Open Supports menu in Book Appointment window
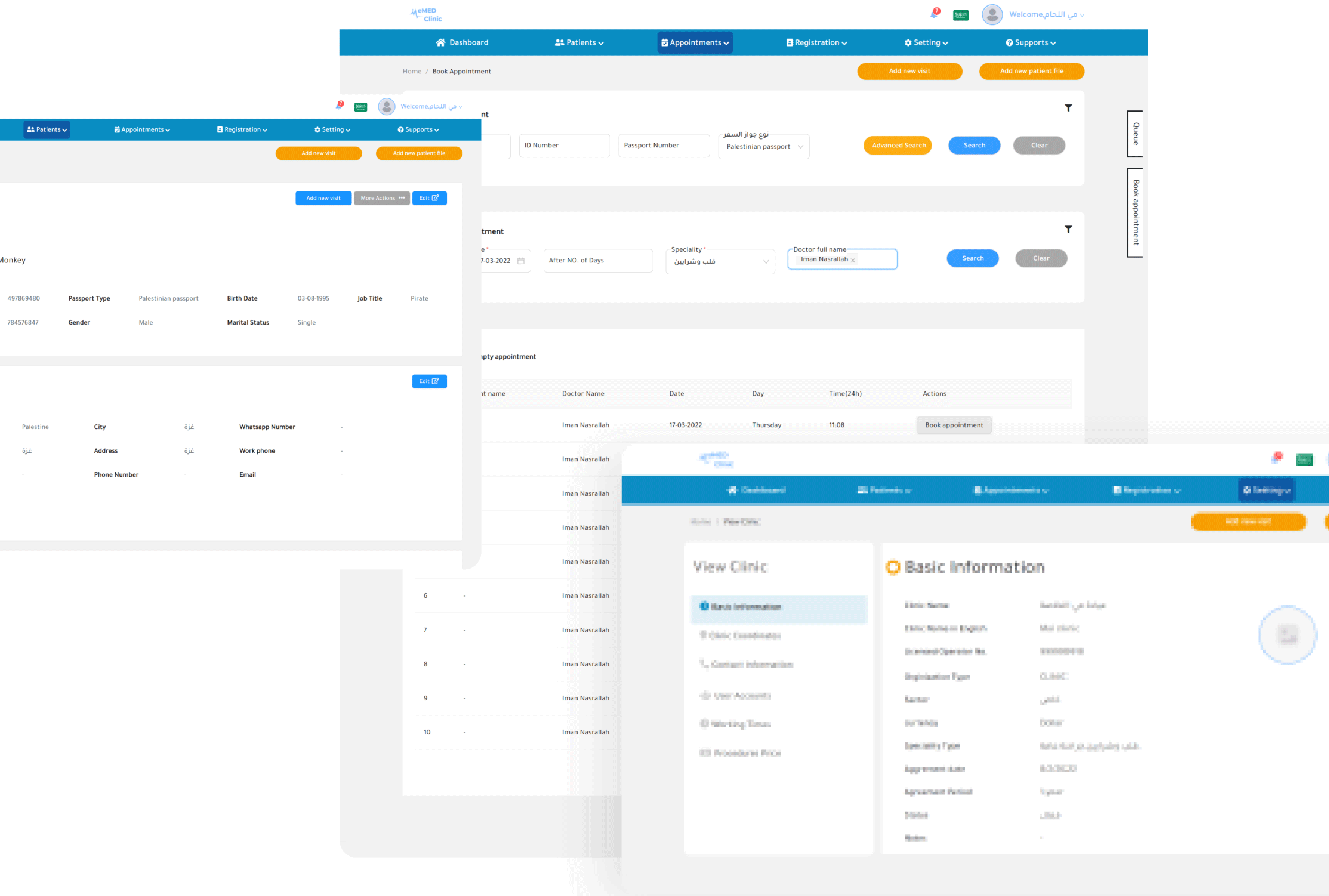1329x896 pixels. pyautogui.click(x=1031, y=42)
